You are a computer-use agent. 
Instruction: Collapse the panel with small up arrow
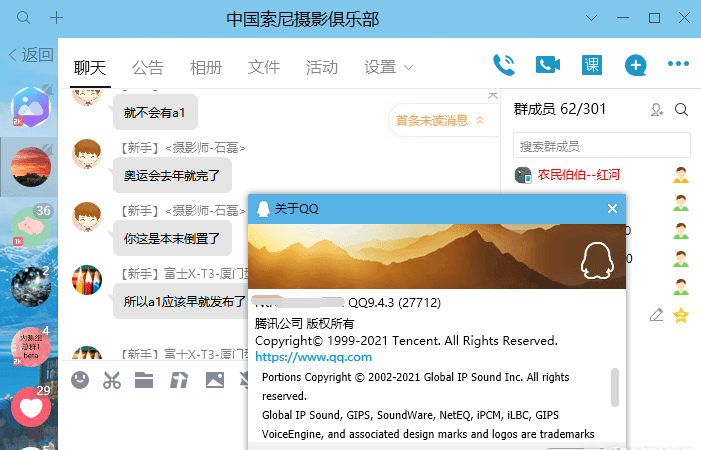493,96
